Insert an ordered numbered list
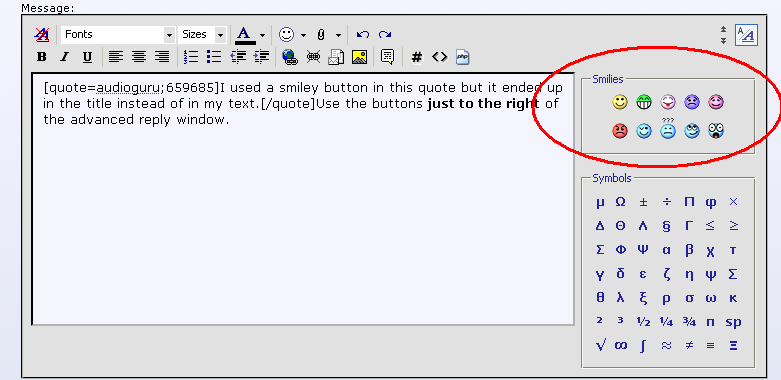Viewport: 781px width, 380px height. pyautogui.click(x=191, y=57)
